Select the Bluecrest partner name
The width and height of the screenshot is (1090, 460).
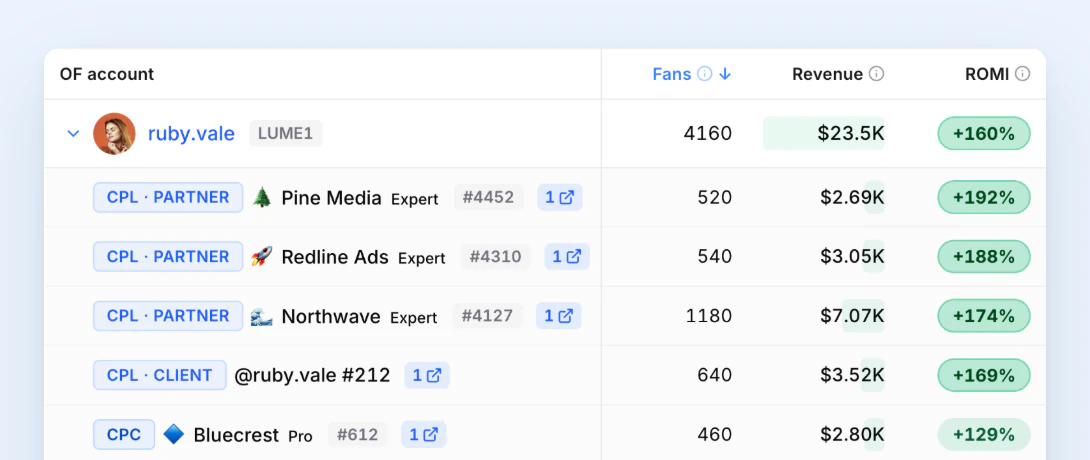coord(236,435)
